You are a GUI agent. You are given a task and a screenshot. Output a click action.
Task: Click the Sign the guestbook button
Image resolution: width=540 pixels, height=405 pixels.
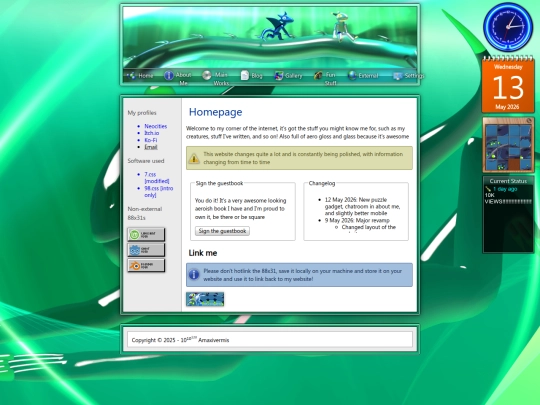coord(222,231)
